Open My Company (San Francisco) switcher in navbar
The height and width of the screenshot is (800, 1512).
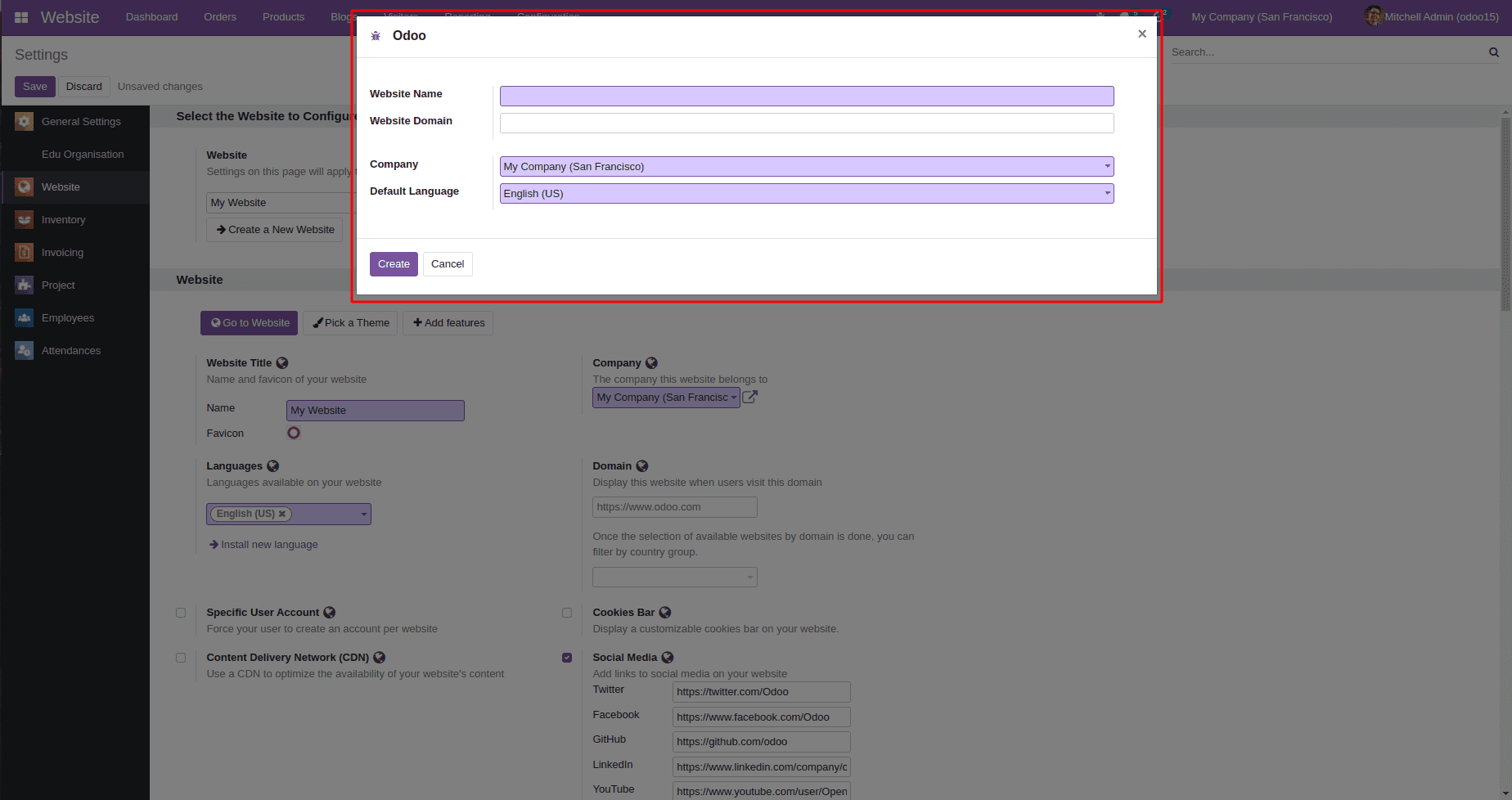(x=1262, y=17)
